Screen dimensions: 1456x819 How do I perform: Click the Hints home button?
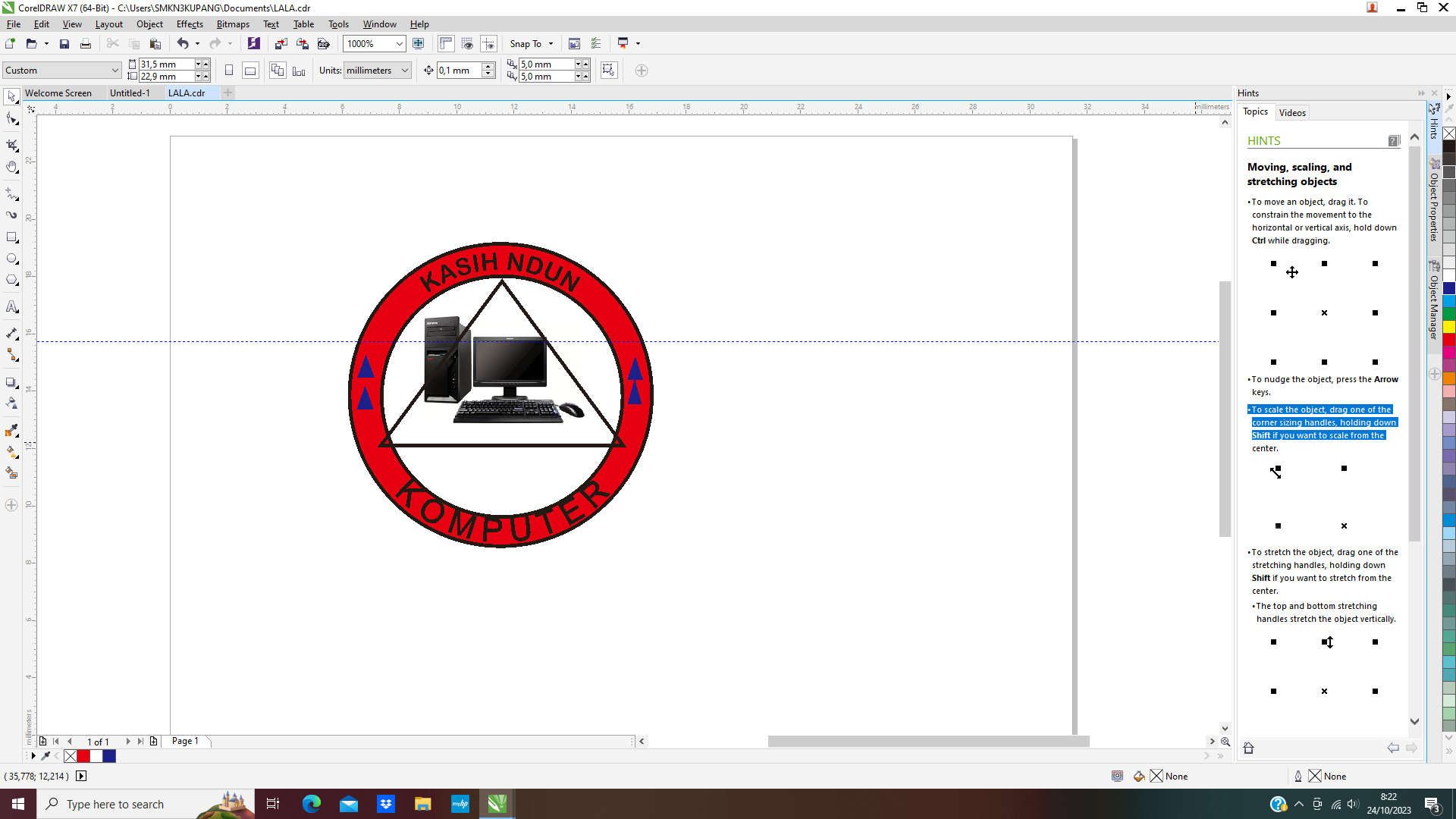1249,748
